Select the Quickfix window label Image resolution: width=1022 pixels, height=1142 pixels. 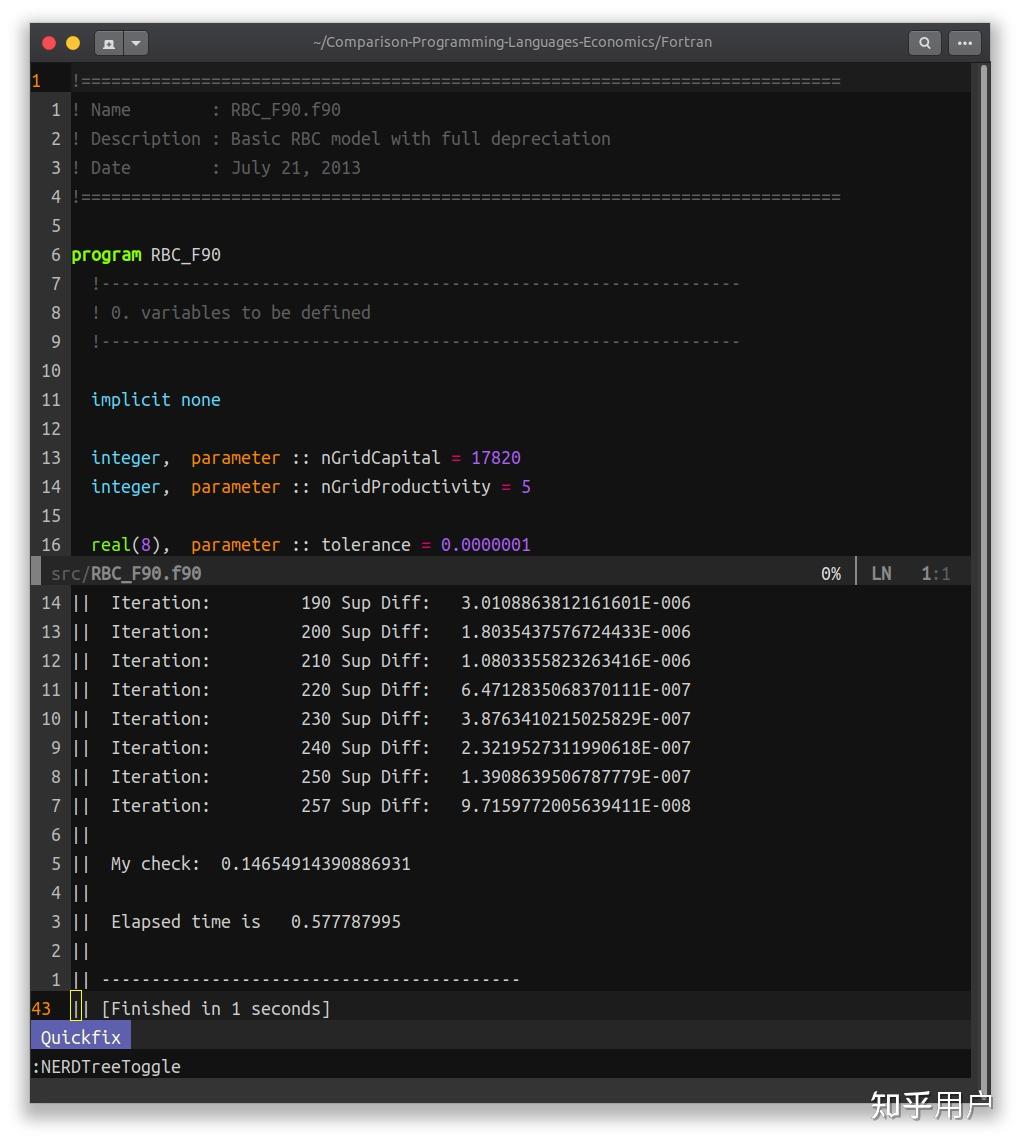coord(80,1036)
